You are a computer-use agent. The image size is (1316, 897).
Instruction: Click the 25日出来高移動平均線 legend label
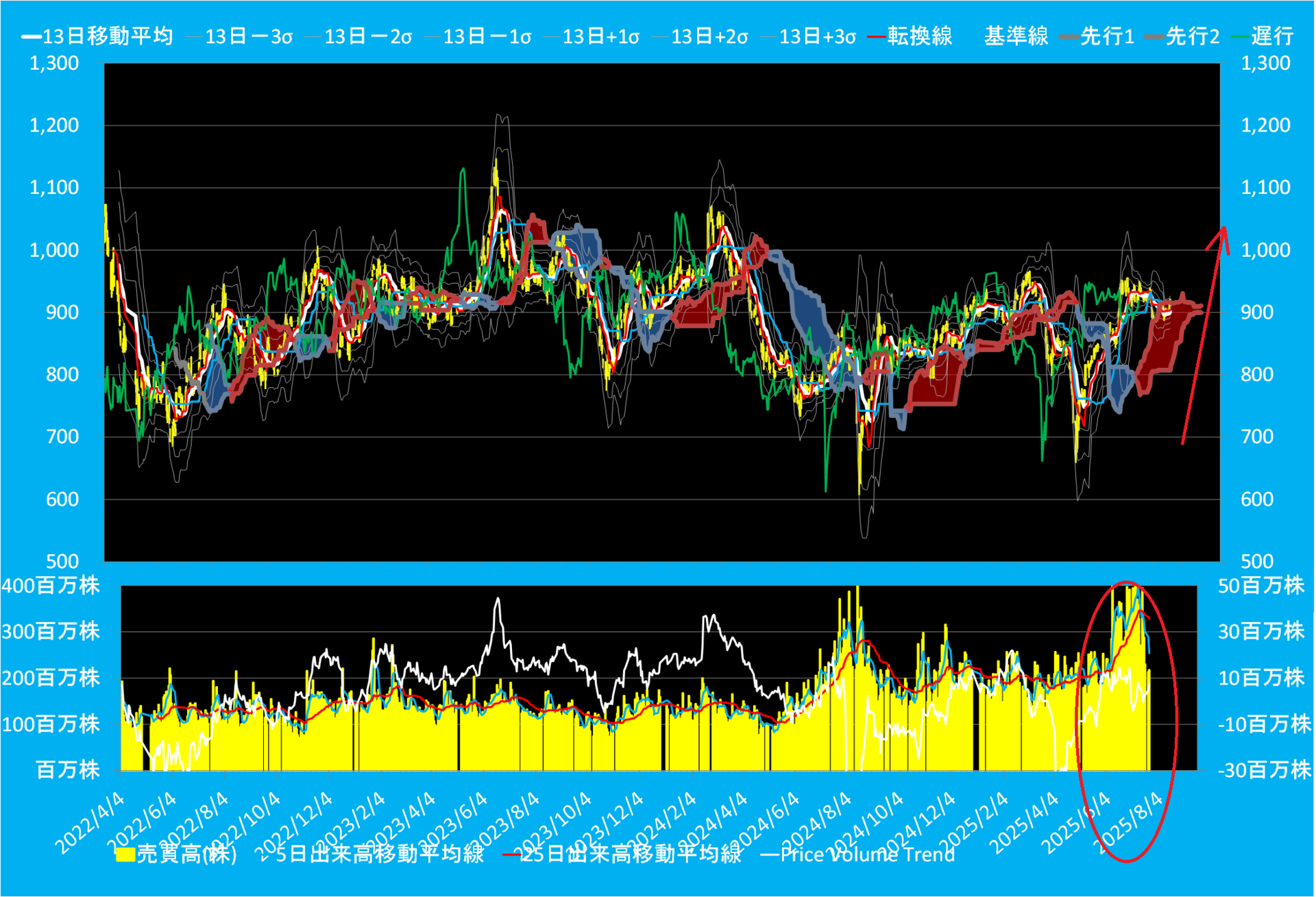631,854
